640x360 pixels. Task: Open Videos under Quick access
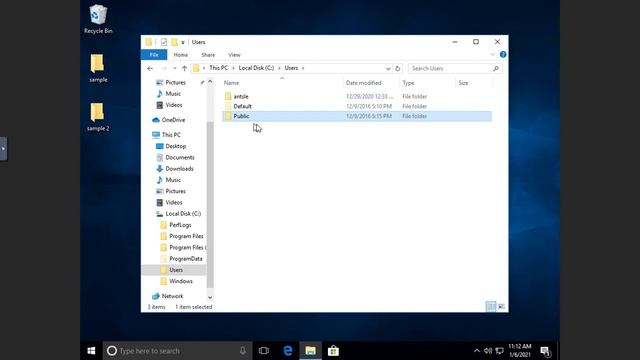pyautogui.click(x=173, y=105)
